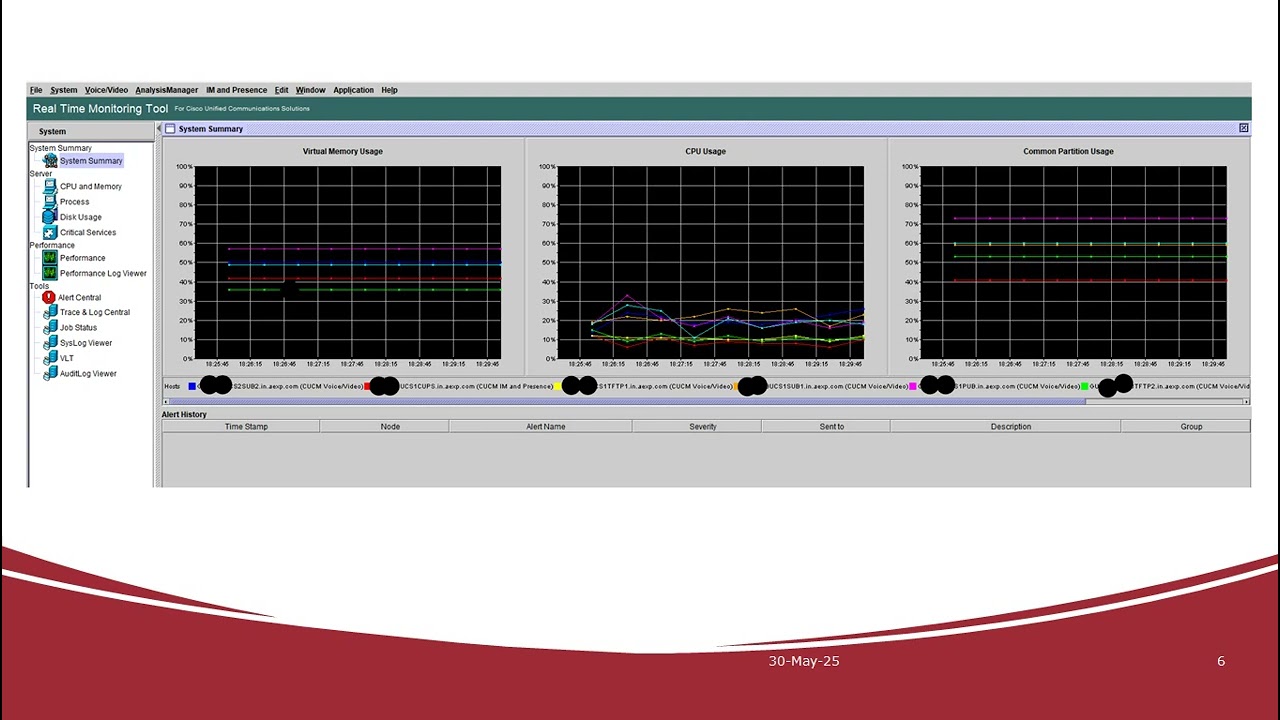Viewport: 1280px width, 720px height.
Task: Click the Performance Log Viewer icon
Action: tap(50, 273)
